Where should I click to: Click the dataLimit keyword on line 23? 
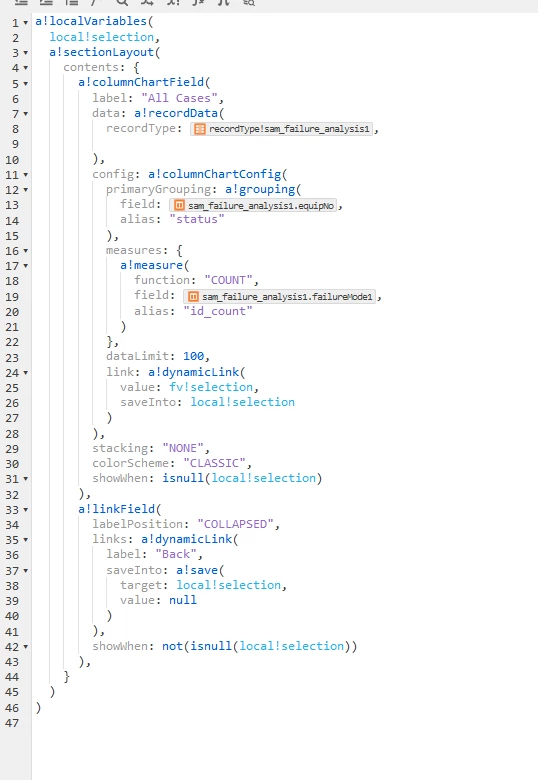(x=137, y=356)
